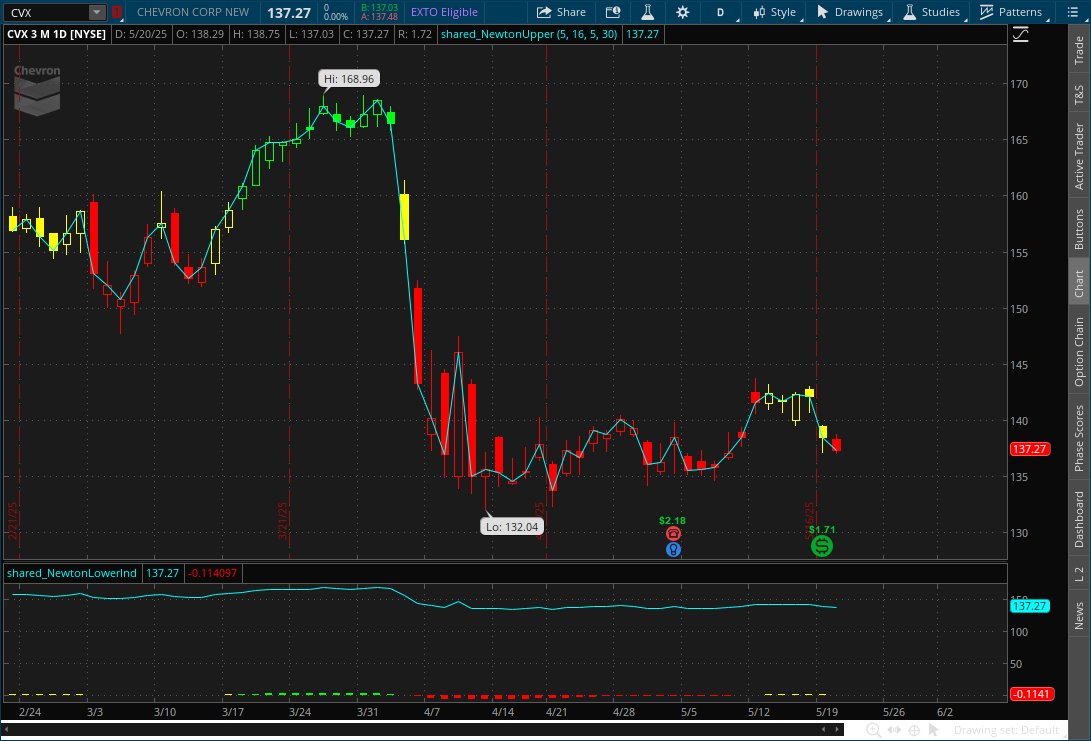
Task: Click the CVX symbol input field
Action: coord(47,13)
